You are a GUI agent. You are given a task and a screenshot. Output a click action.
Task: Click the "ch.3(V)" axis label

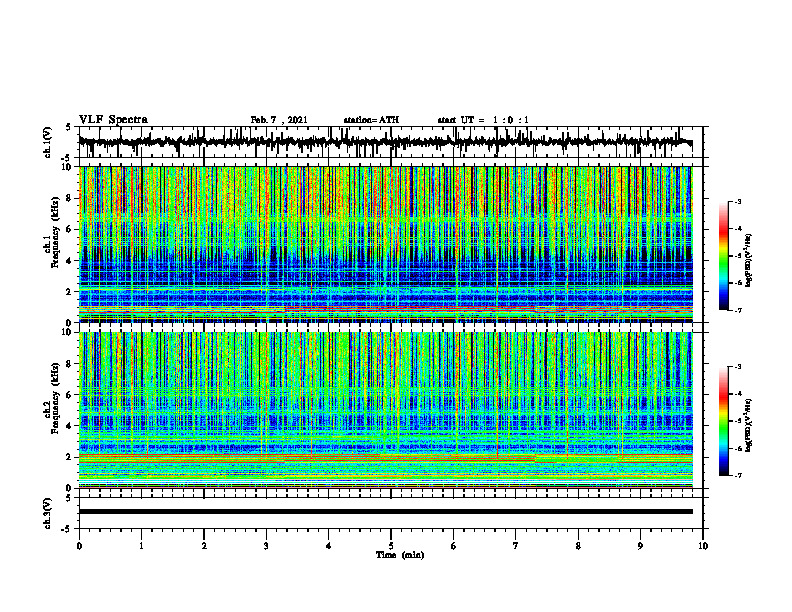[48, 513]
